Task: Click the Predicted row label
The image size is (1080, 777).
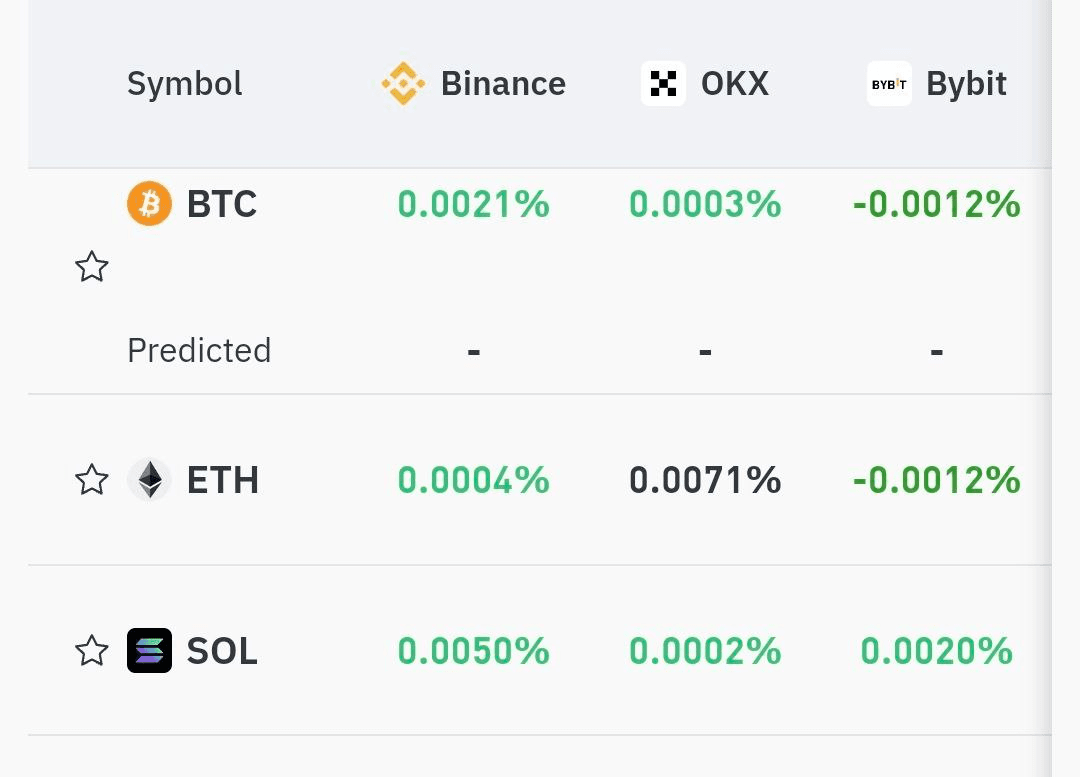Action: coord(199,350)
